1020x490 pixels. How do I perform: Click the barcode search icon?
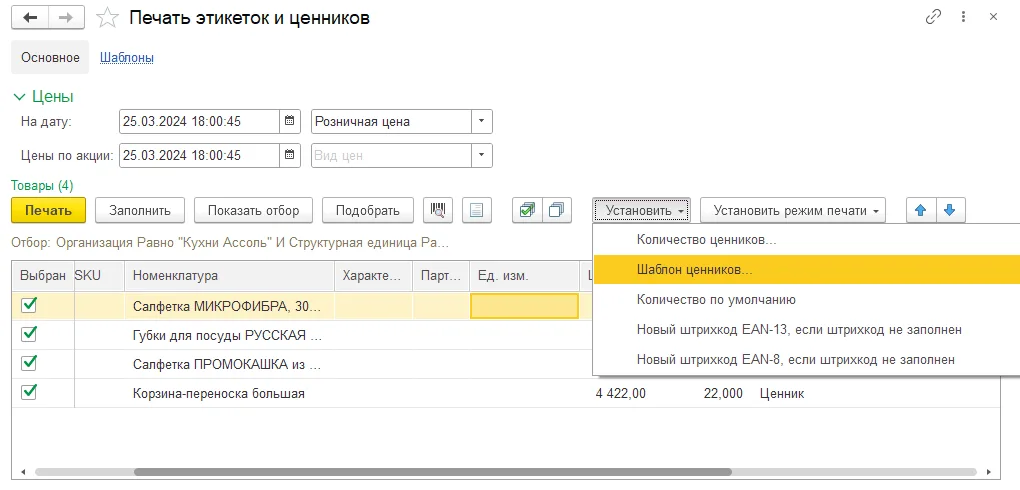point(438,210)
